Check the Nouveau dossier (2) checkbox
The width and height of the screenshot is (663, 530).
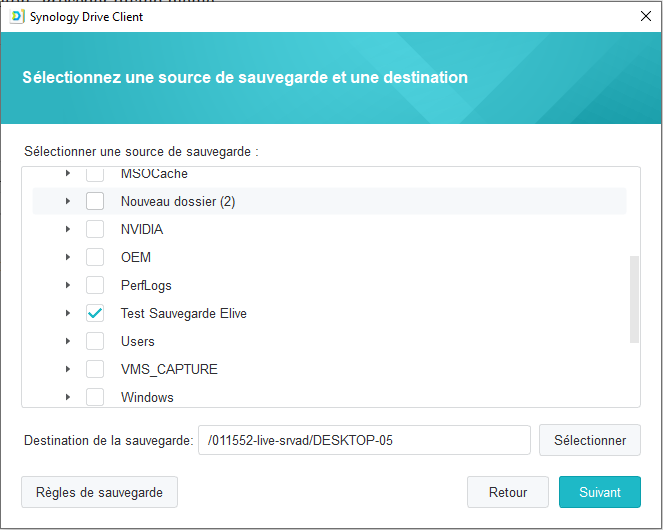(x=95, y=201)
